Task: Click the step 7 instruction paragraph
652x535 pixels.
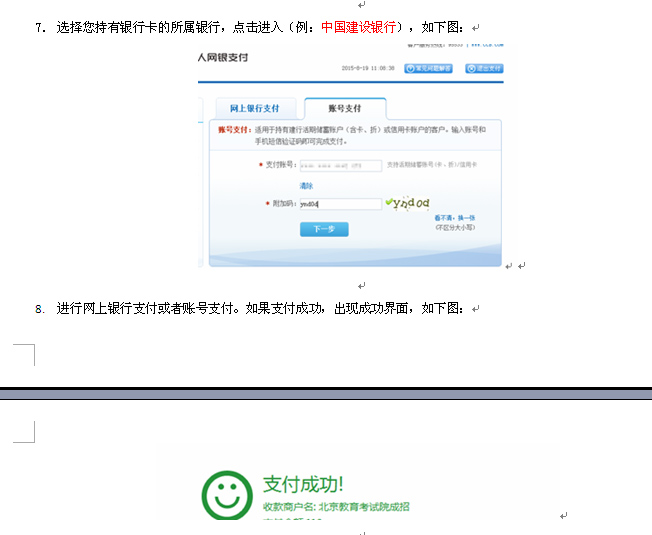Action: [200, 27]
